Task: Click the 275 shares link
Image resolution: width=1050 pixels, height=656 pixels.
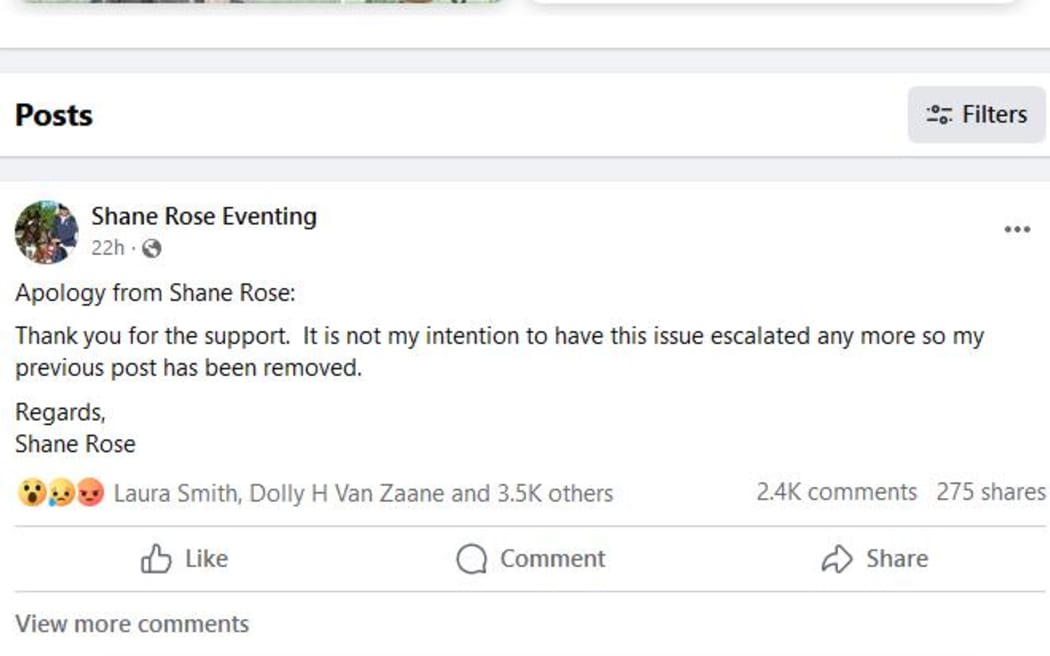Action: [987, 492]
